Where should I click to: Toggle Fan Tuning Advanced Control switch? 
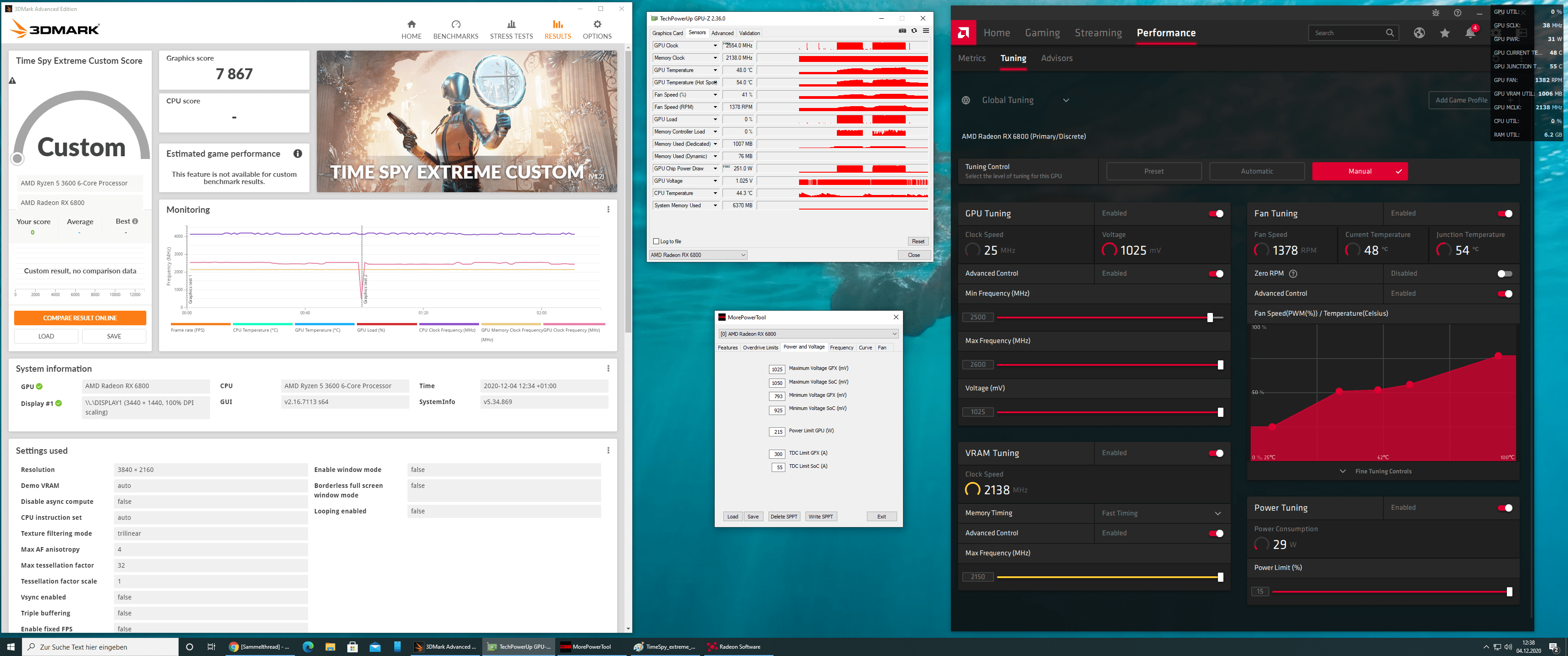click(1504, 294)
